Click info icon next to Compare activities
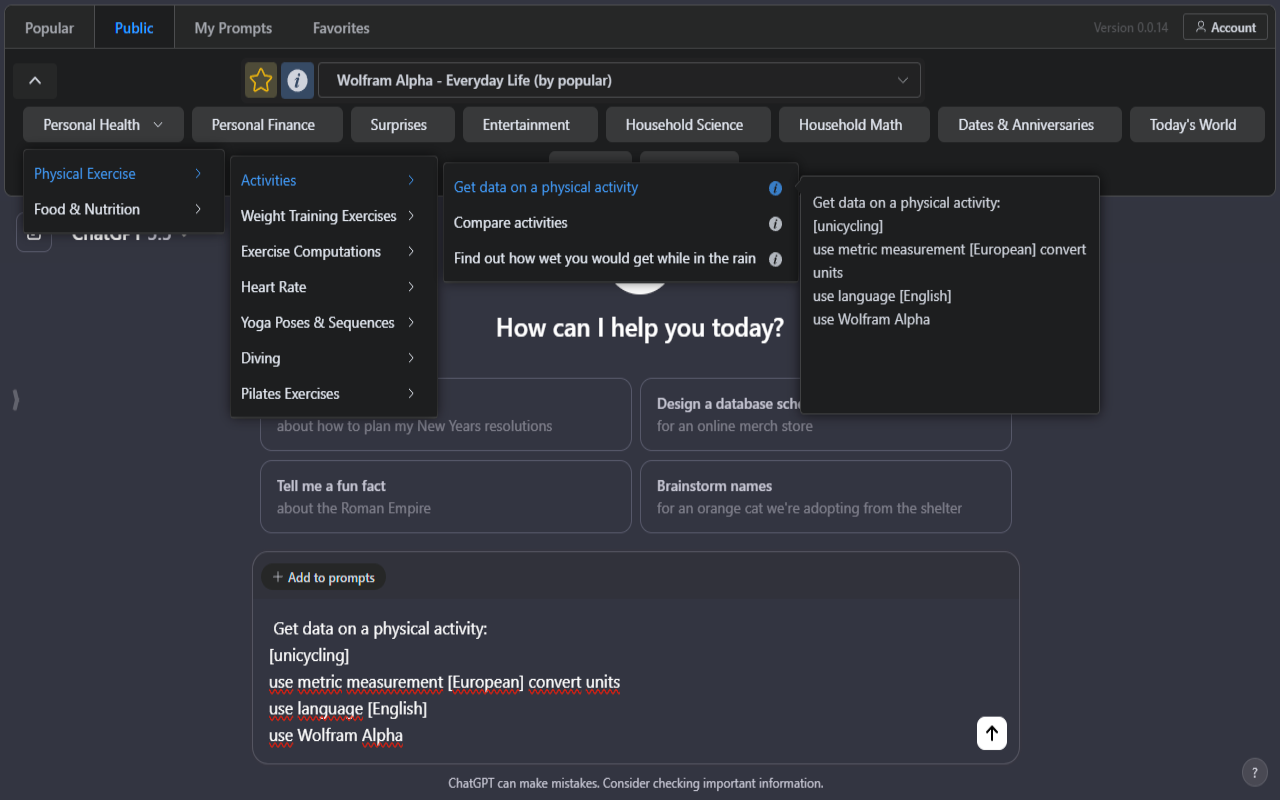This screenshot has width=1280, height=800. point(775,224)
